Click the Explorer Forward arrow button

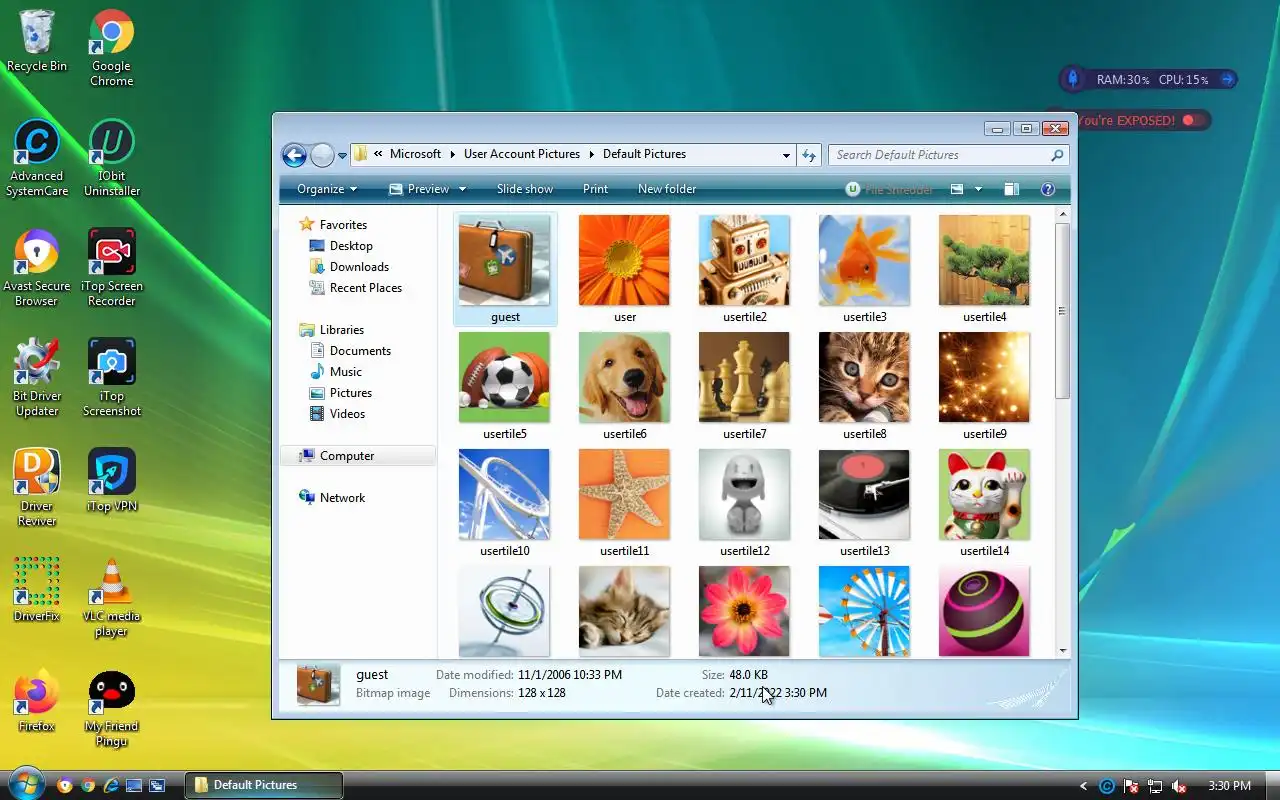click(322, 155)
